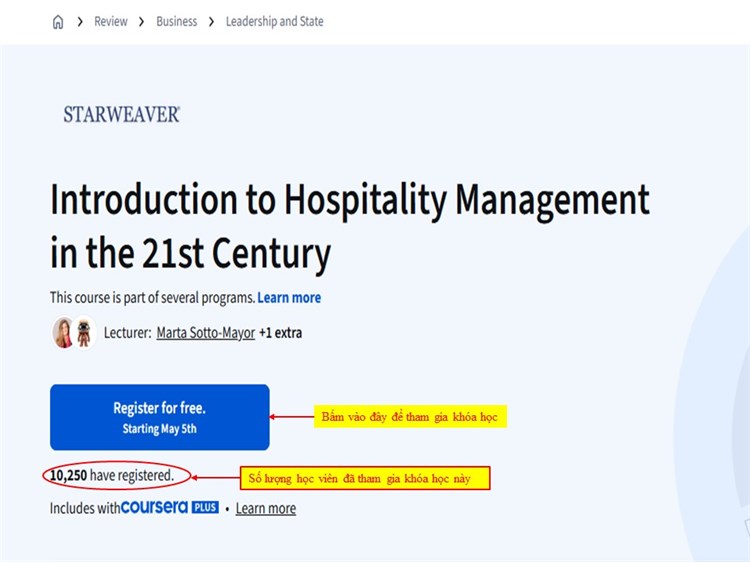
Task: Open the home icon in breadcrumb
Action: coord(58,22)
